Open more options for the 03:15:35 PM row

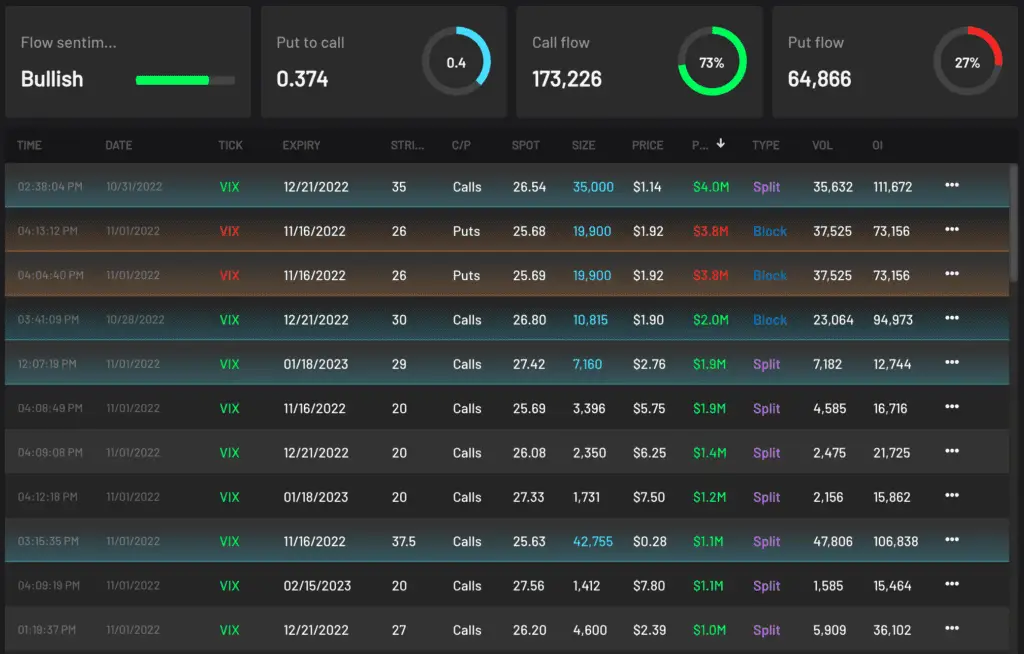pos(952,540)
